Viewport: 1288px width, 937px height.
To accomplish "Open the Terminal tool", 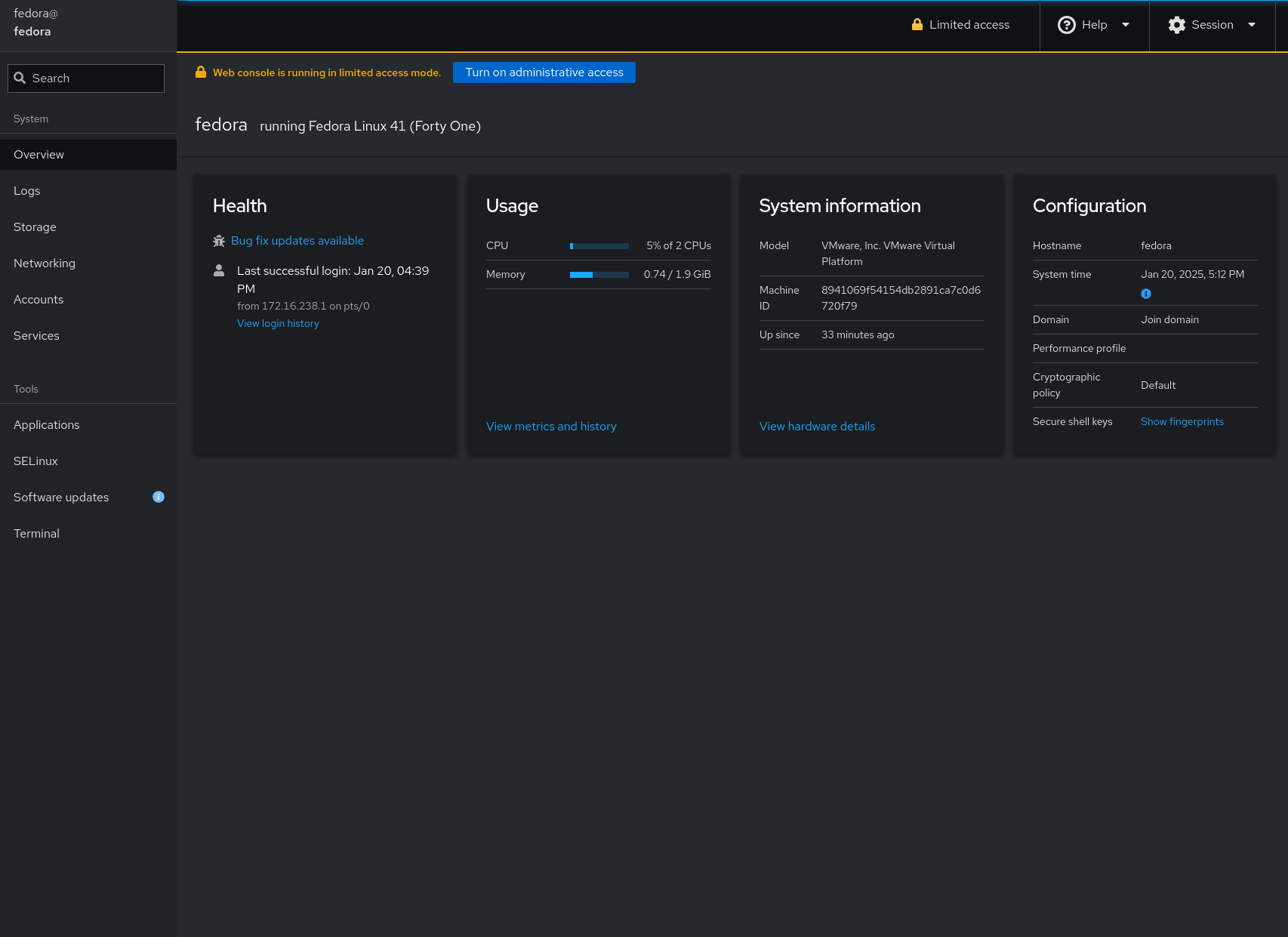I will pos(36,534).
